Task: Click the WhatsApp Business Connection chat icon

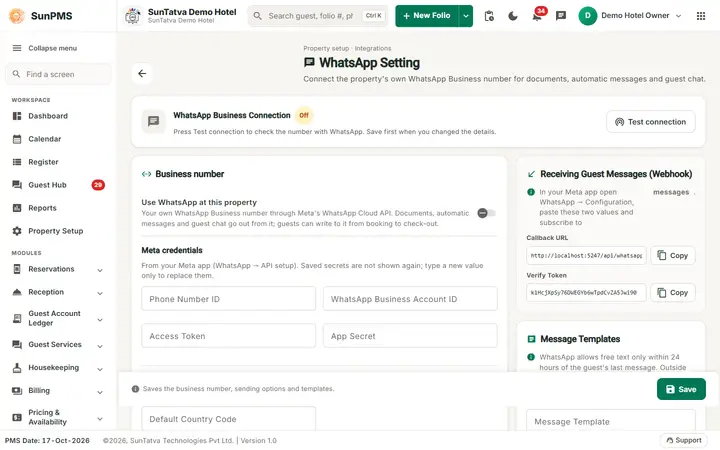Action: 153,121
